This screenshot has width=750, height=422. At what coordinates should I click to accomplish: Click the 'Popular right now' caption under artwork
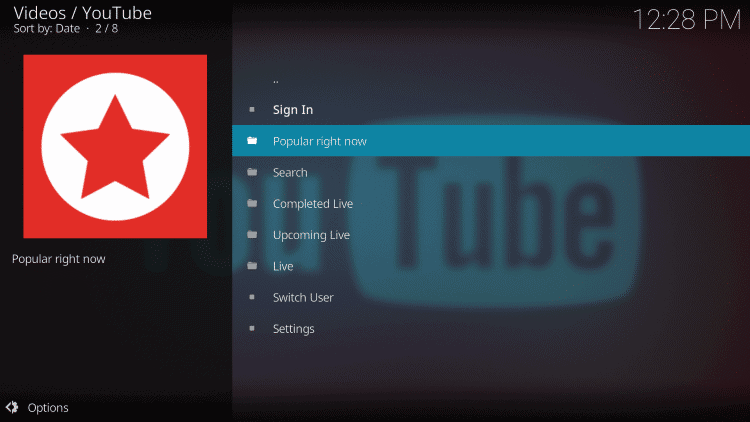tap(58, 259)
